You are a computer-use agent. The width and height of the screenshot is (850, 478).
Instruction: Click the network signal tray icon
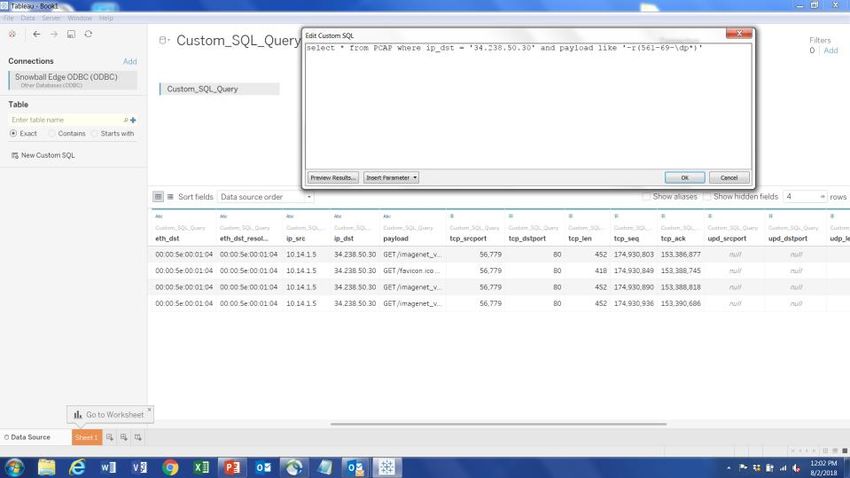click(x=783, y=468)
